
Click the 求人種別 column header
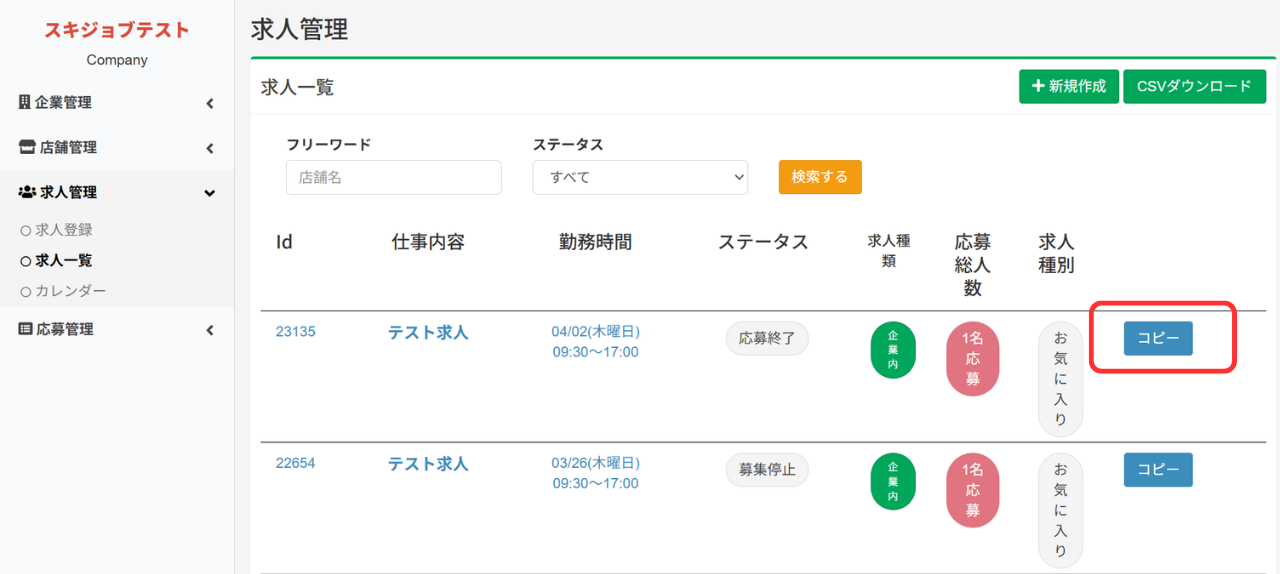pos(1056,254)
